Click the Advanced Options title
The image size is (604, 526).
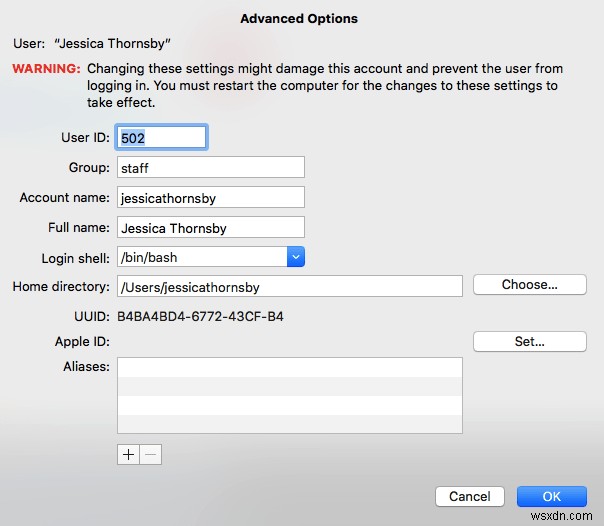pos(299,18)
